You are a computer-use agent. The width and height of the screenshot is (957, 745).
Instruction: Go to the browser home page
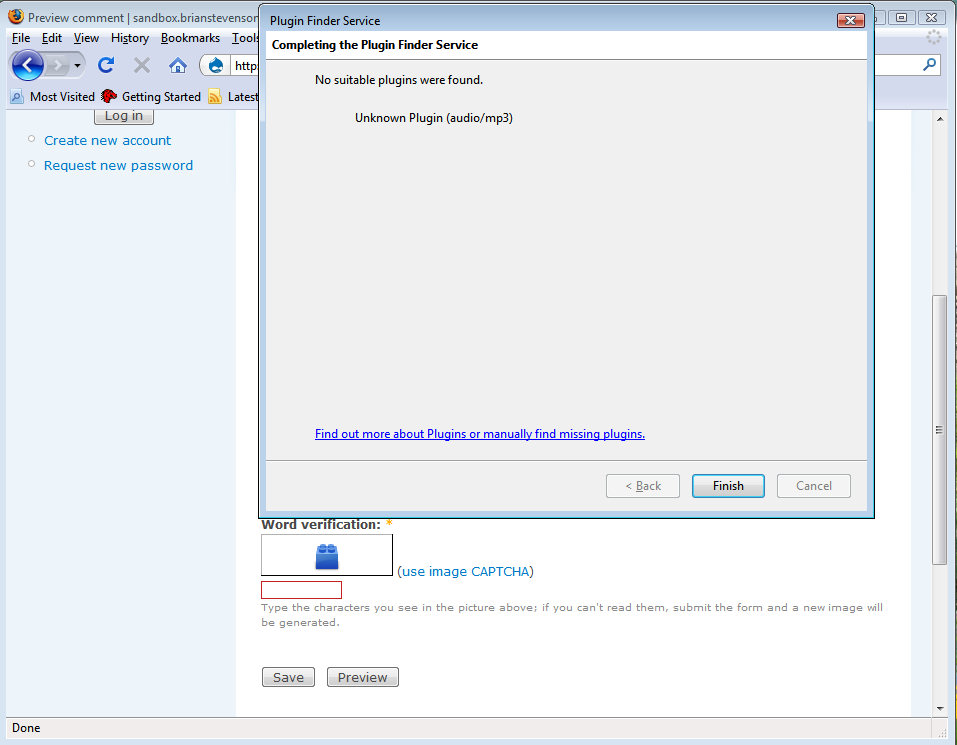tap(180, 64)
